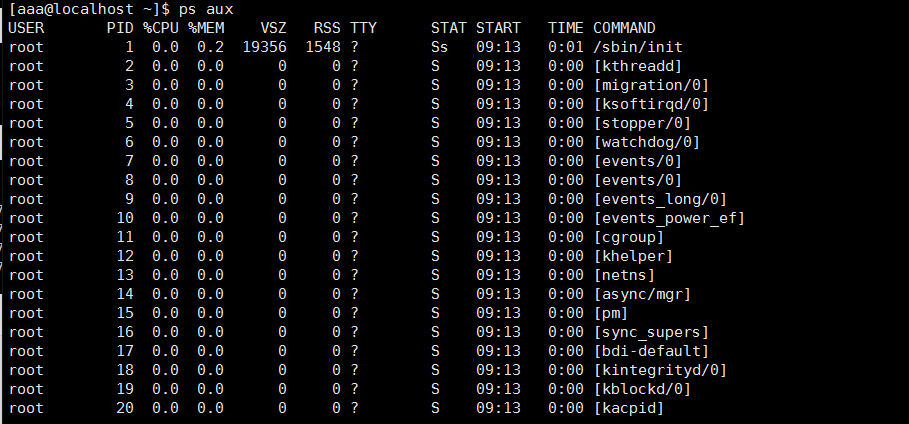This screenshot has width=909, height=424.
Task: Click the 0.2 memory percentage value
Action: (x=210, y=47)
